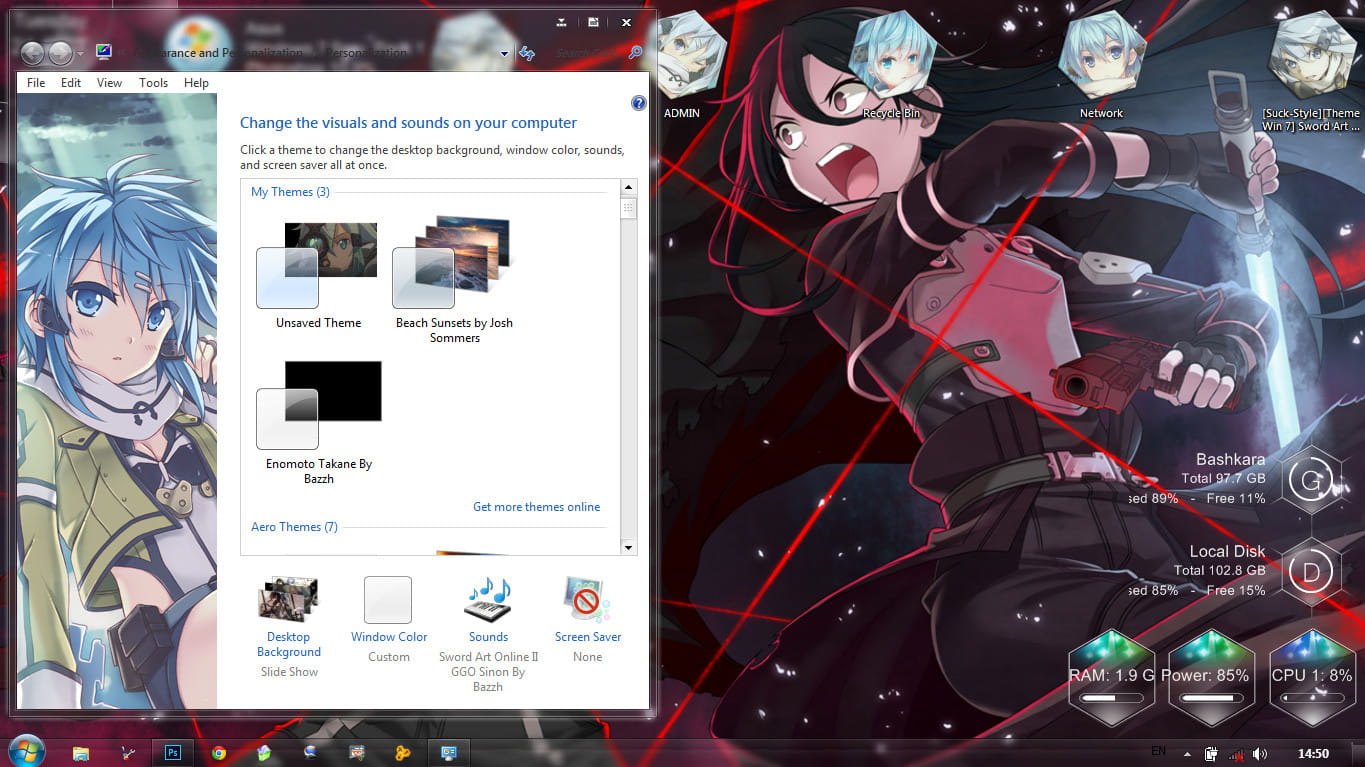Click the speaker icon in the system tray
The width and height of the screenshot is (1365, 767).
point(1259,752)
